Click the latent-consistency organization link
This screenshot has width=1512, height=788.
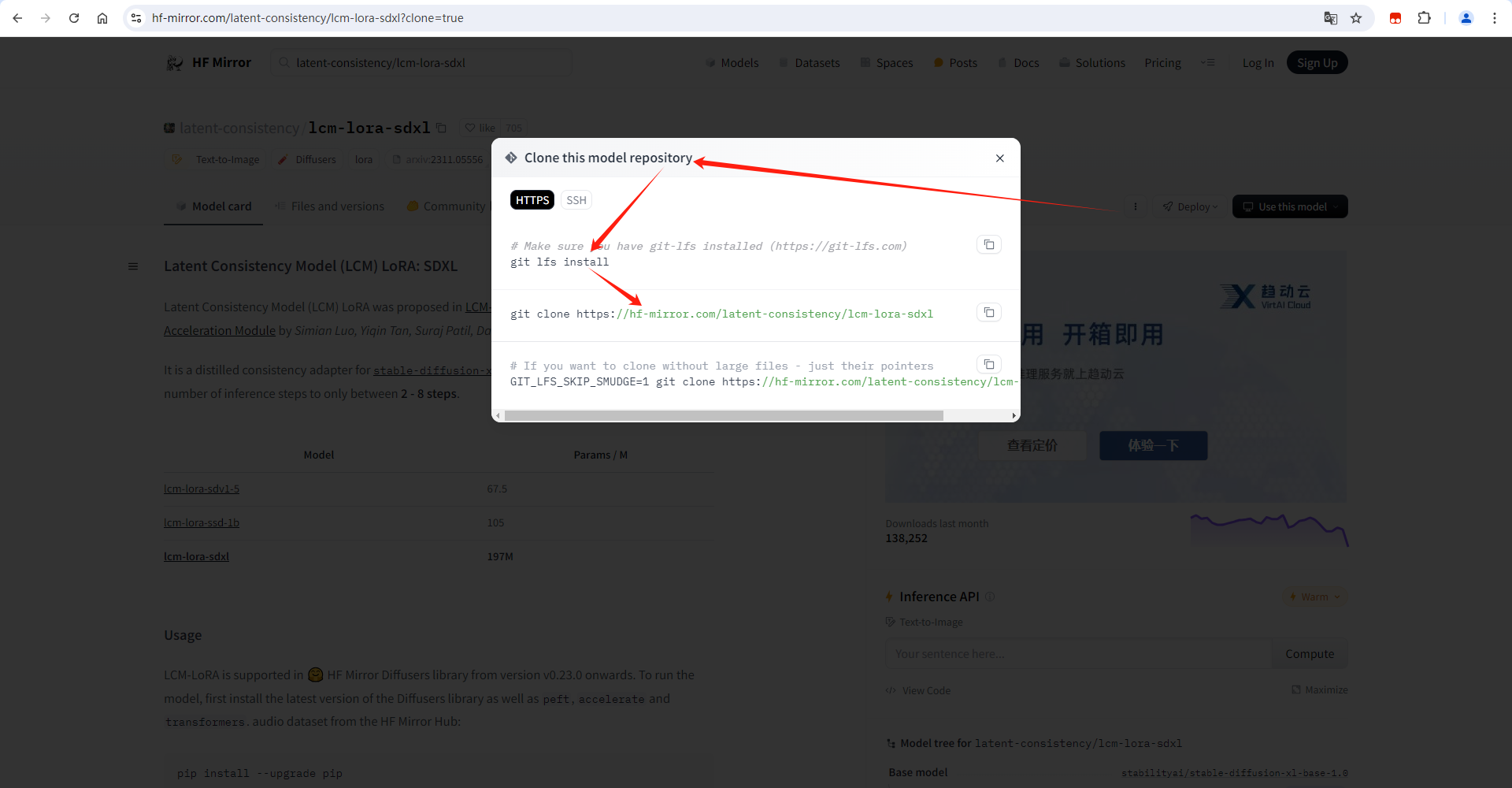point(239,128)
